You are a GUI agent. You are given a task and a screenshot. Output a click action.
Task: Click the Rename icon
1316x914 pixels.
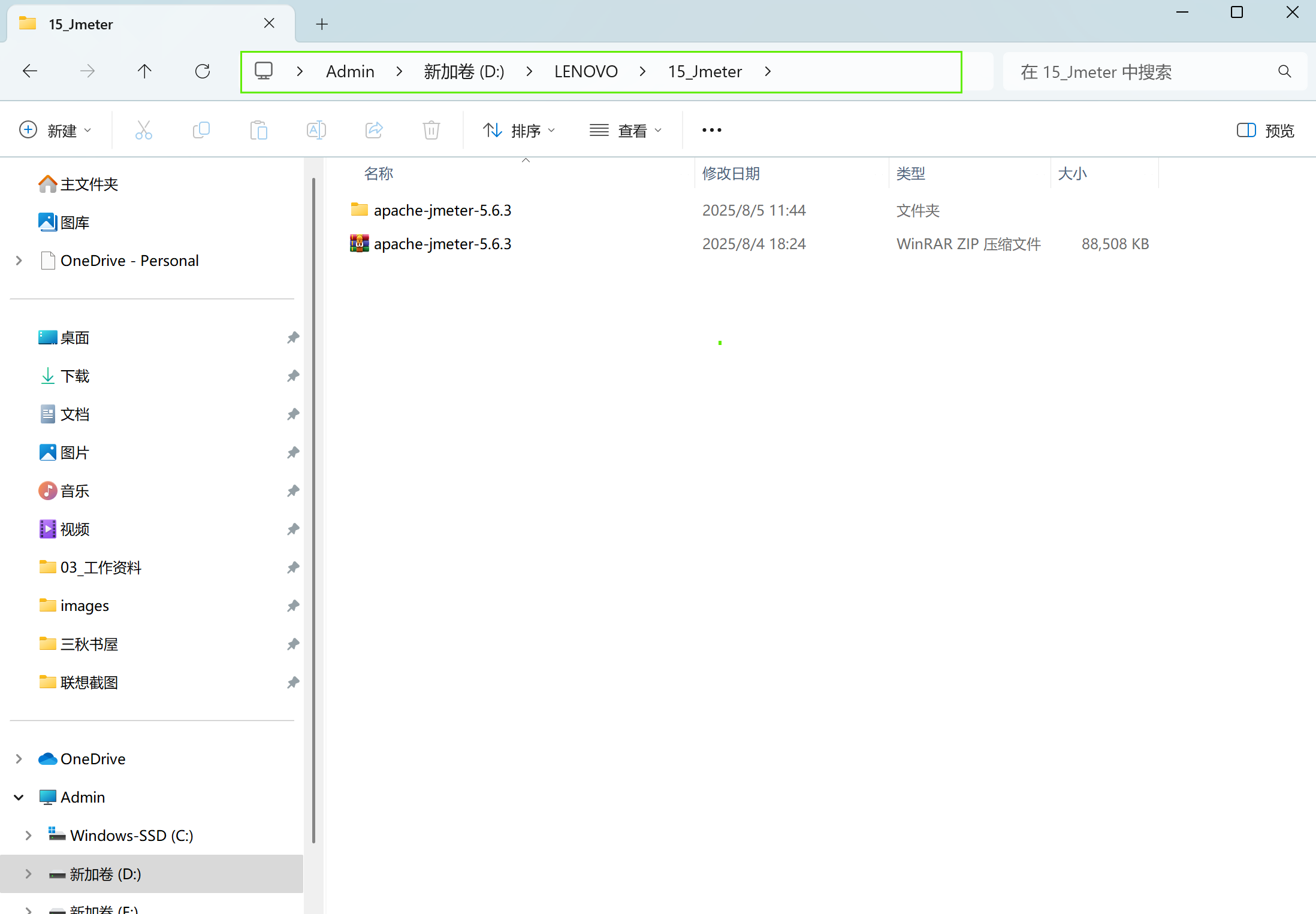pos(316,130)
